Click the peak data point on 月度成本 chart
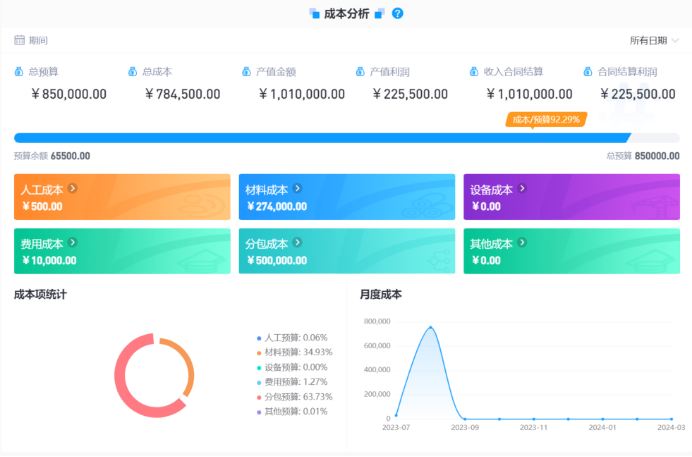This screenshot has width=692, height=457. 431,327
